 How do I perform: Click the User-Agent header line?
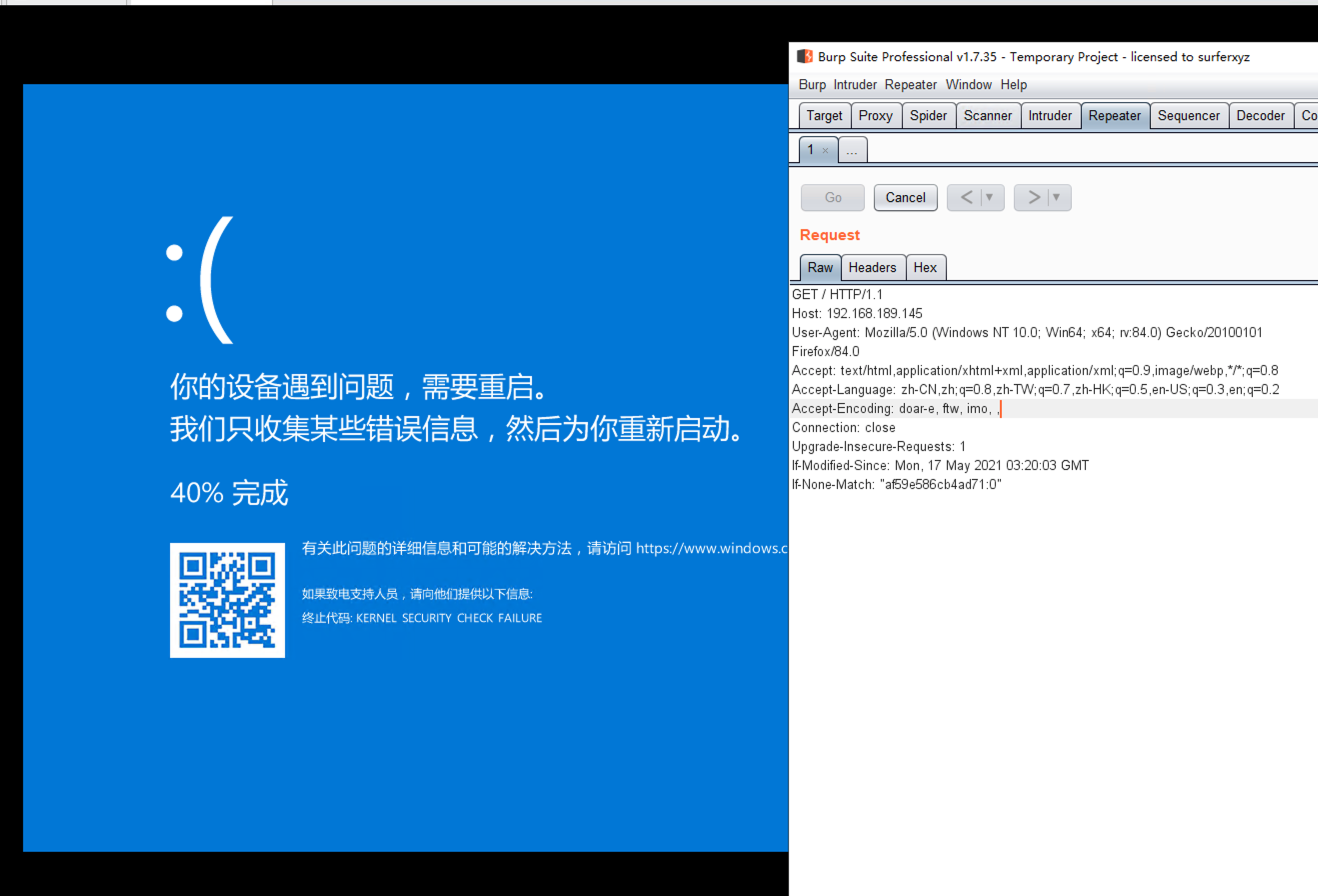[x=1027, y=333]
